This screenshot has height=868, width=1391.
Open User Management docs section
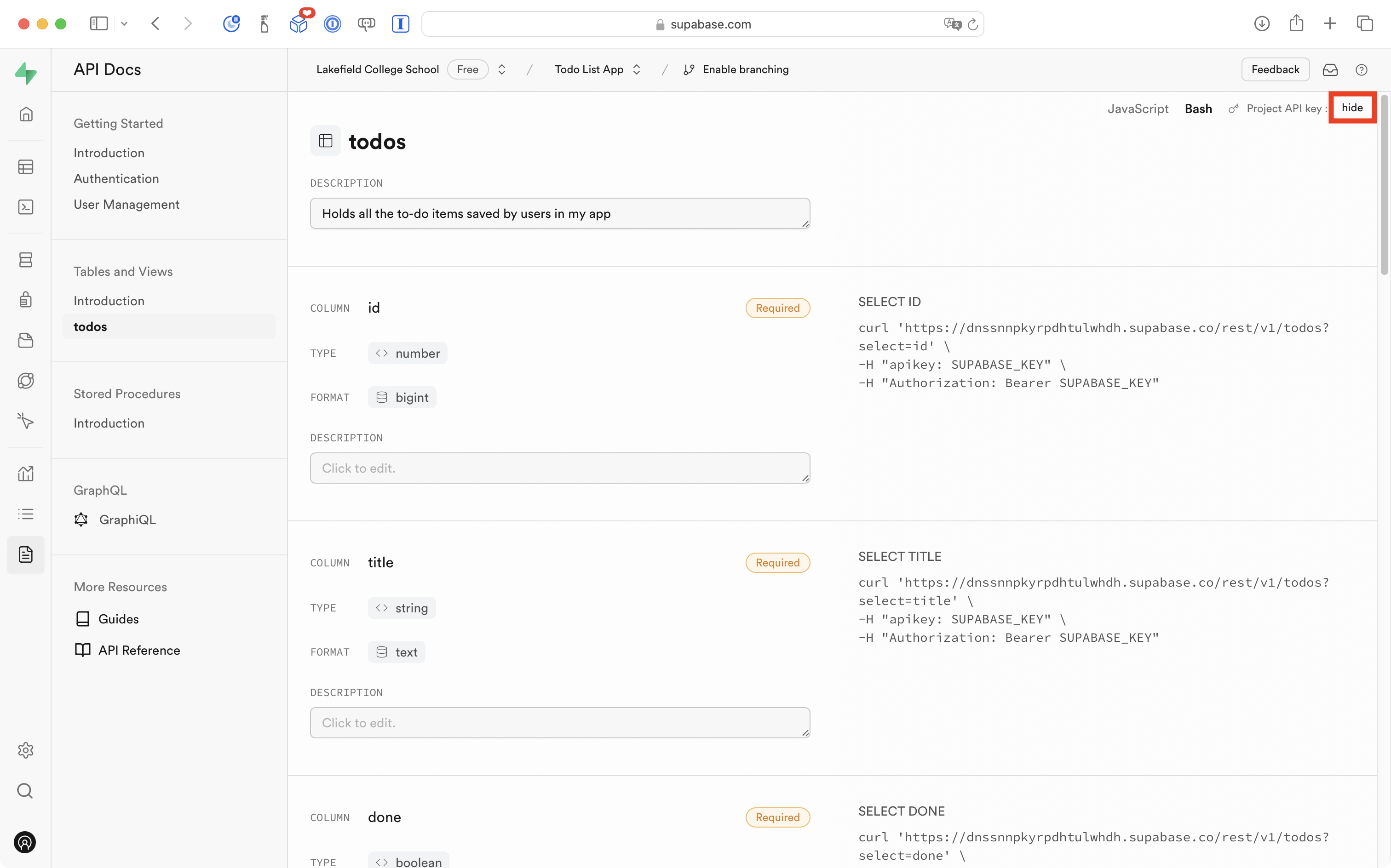coord(126,205)
